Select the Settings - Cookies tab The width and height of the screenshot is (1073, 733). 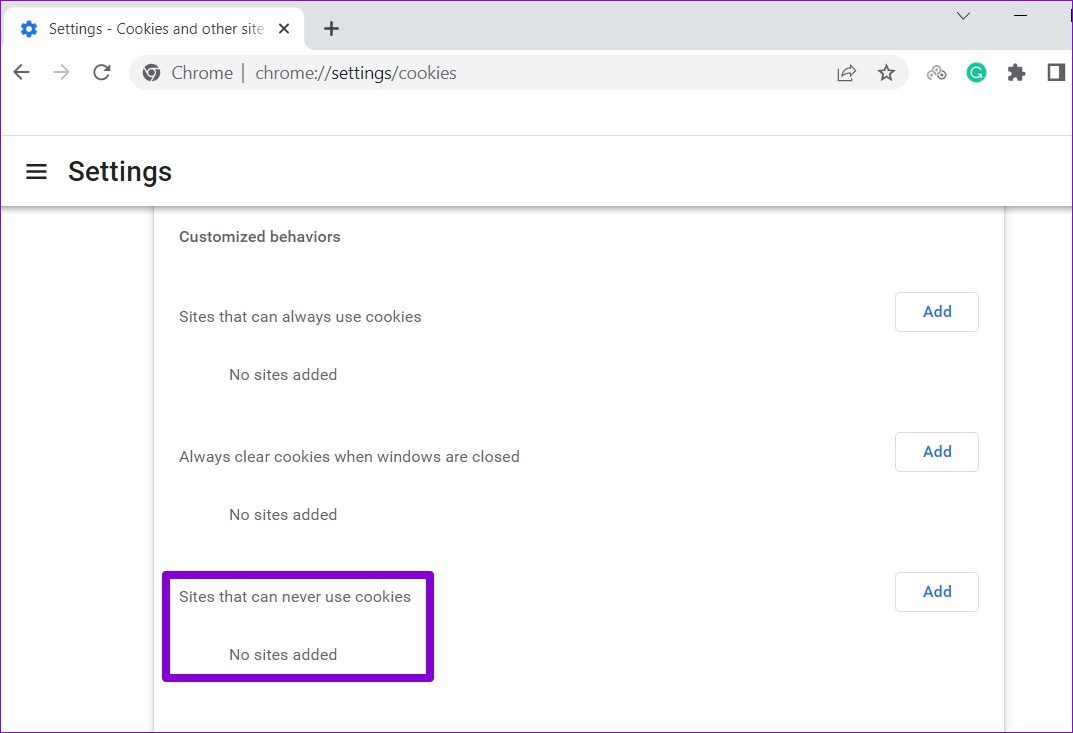tap(154, 29)
